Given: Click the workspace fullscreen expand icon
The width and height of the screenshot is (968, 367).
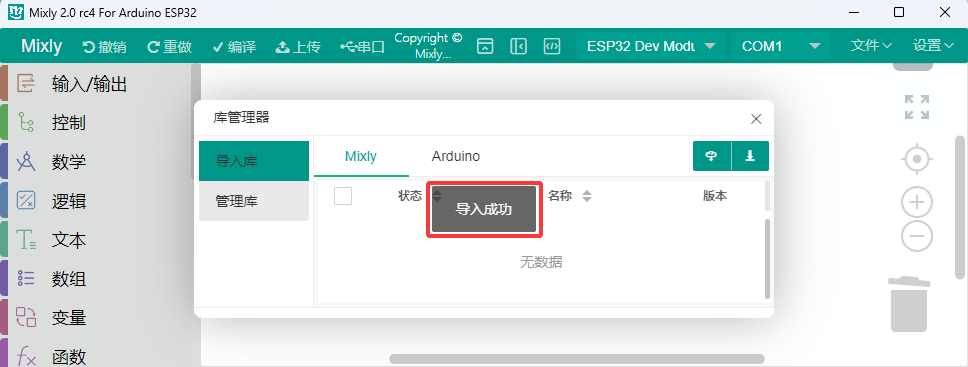Looking at the screenshot, I should pyautogui.click(x=917, y=107).
